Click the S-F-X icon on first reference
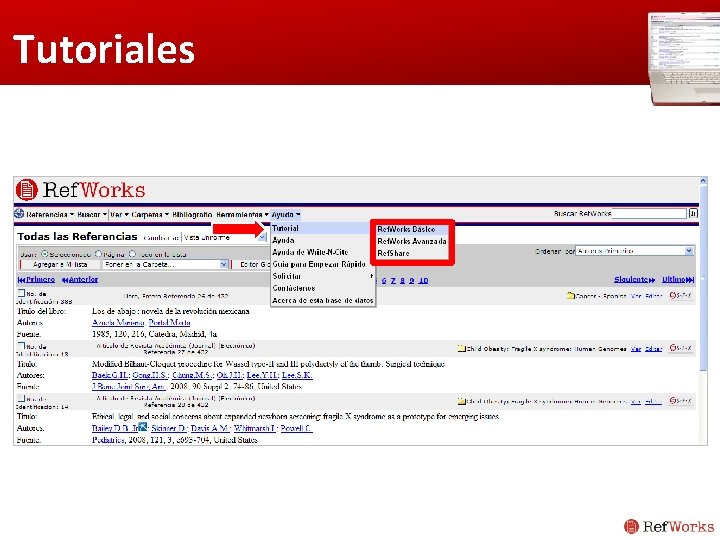Screen dimensions: 720x540 680,295
